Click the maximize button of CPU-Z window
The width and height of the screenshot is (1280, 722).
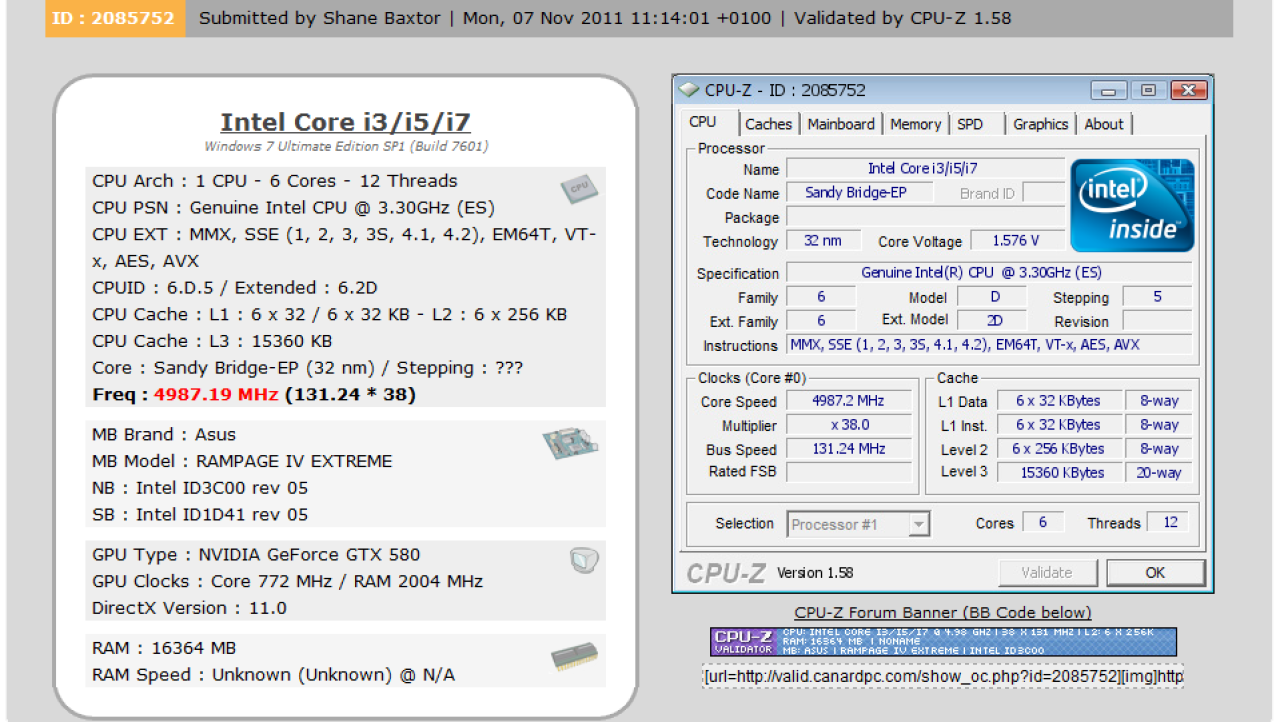click(x=1148, y=90)
